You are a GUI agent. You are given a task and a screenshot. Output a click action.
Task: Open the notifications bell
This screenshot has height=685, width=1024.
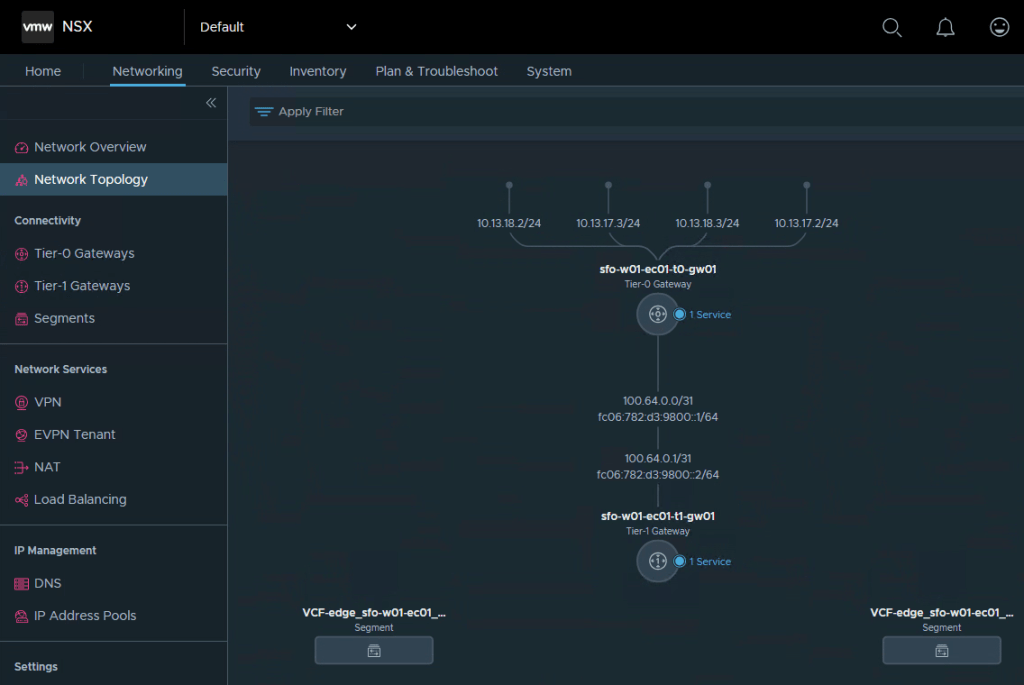click(x=945, y=27)
